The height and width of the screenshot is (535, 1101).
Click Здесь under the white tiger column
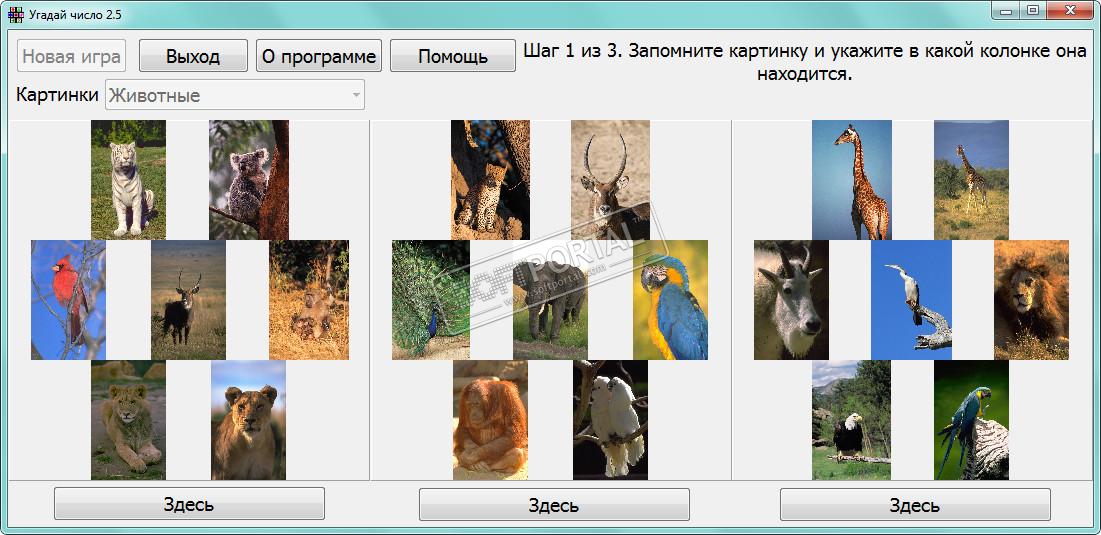(189, 504)
